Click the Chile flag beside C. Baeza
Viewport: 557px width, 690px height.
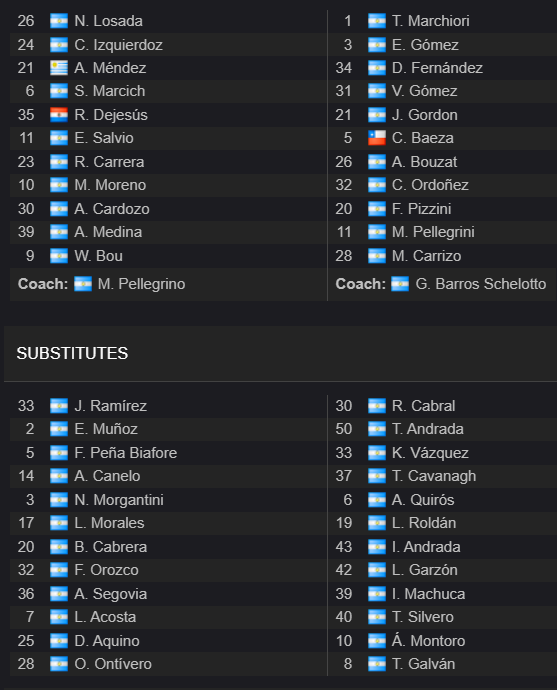tap(377, 138)
